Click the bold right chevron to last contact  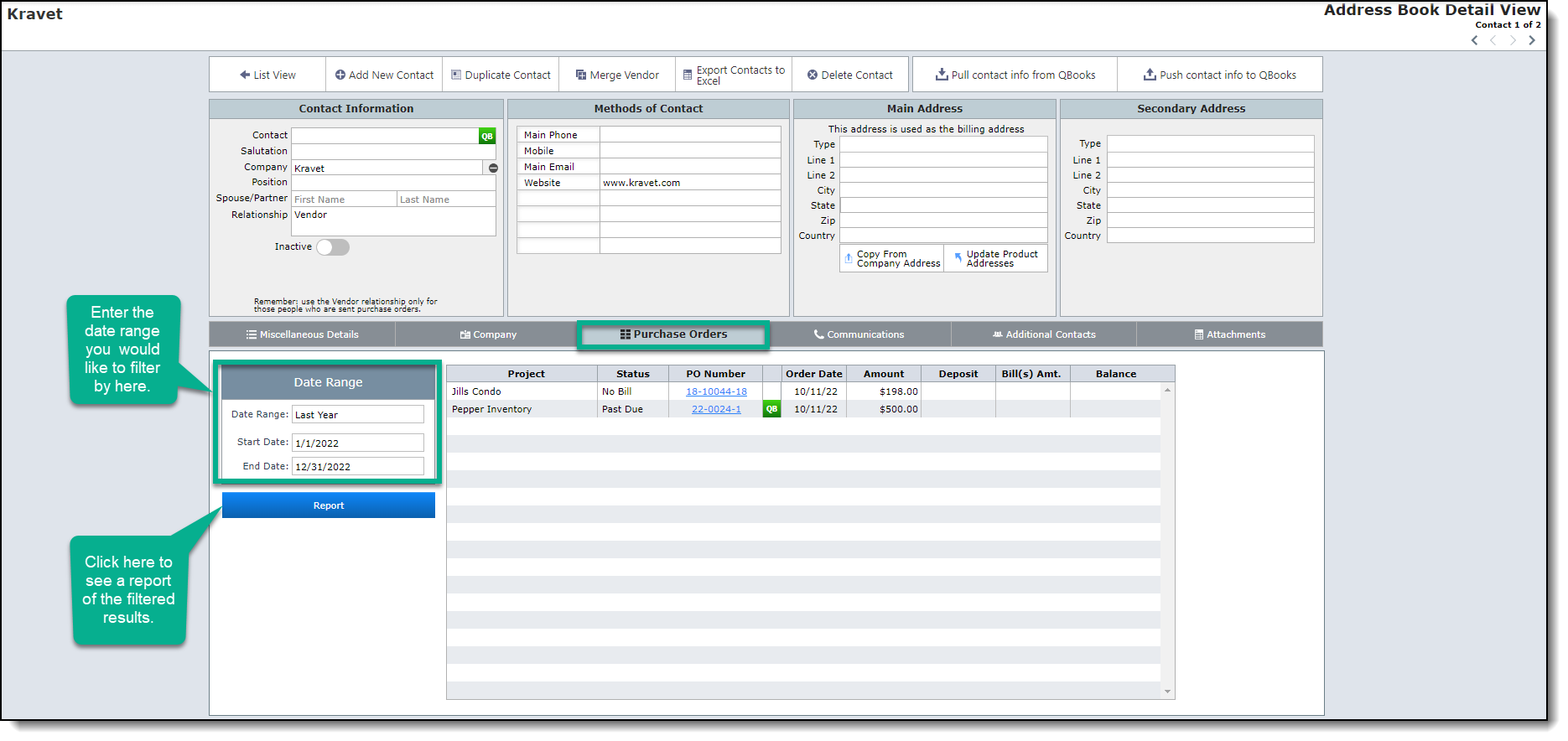click(1532, 40)
